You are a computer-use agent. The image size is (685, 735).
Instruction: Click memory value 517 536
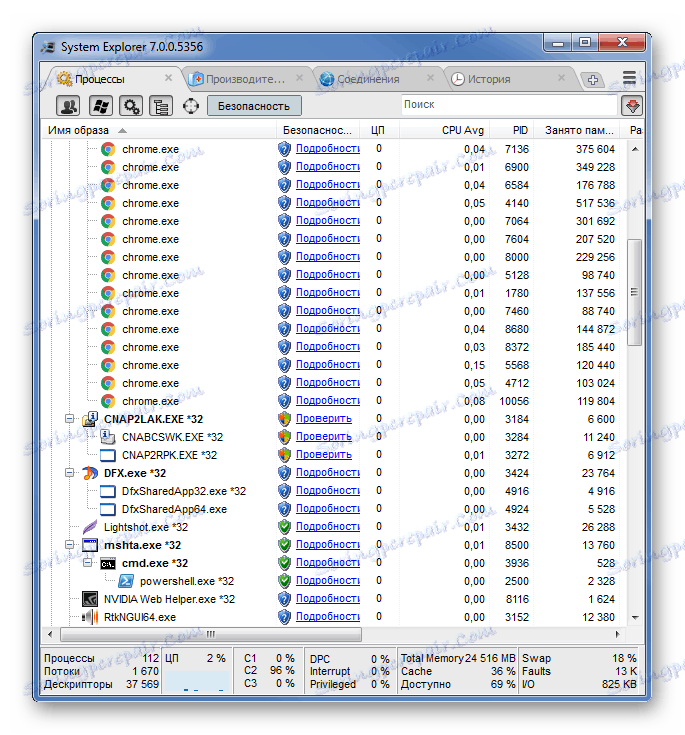pos(595,203)
